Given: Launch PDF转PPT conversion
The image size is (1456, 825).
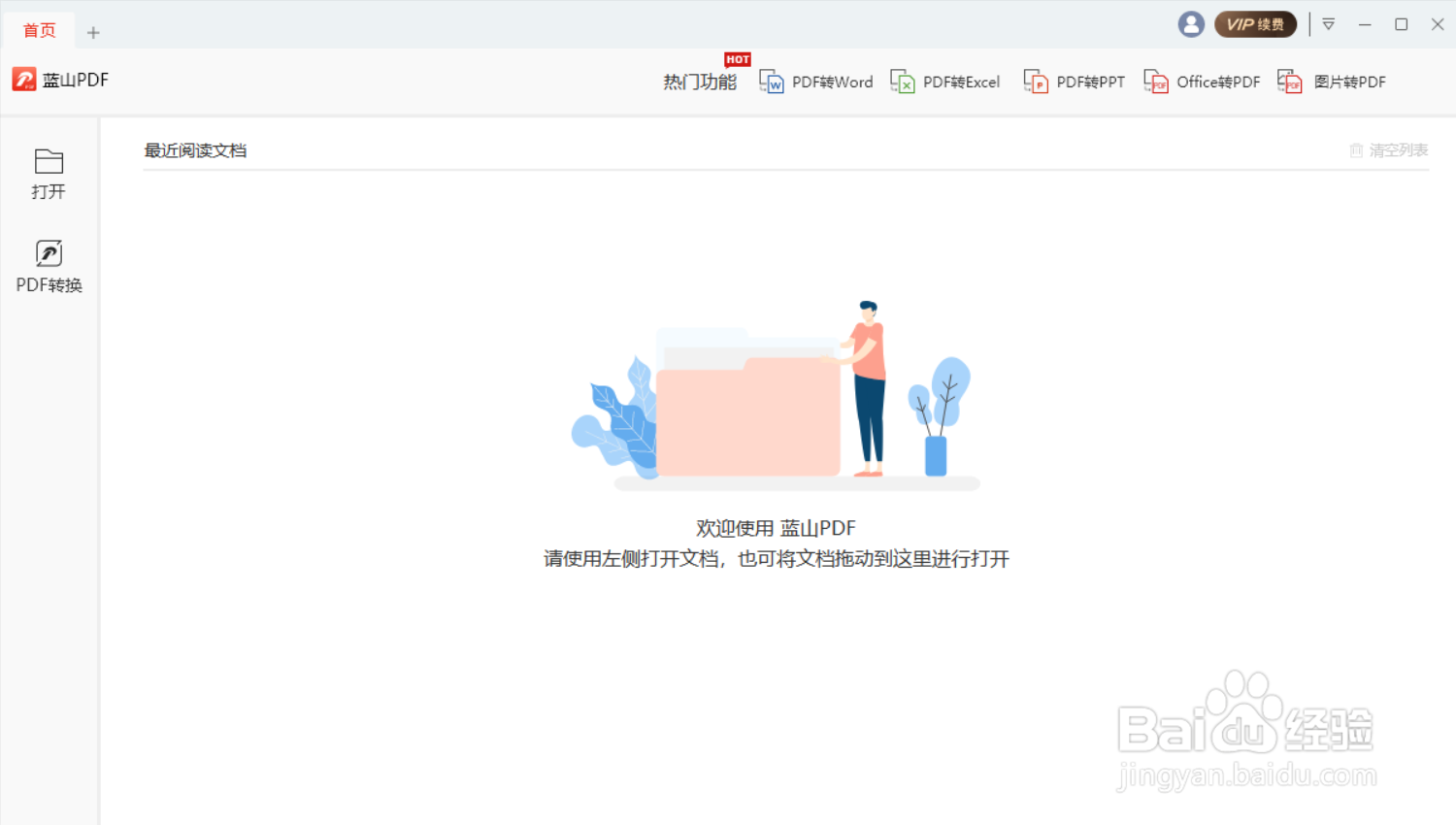Looking at the screenshot, I should coord(1075,82).
